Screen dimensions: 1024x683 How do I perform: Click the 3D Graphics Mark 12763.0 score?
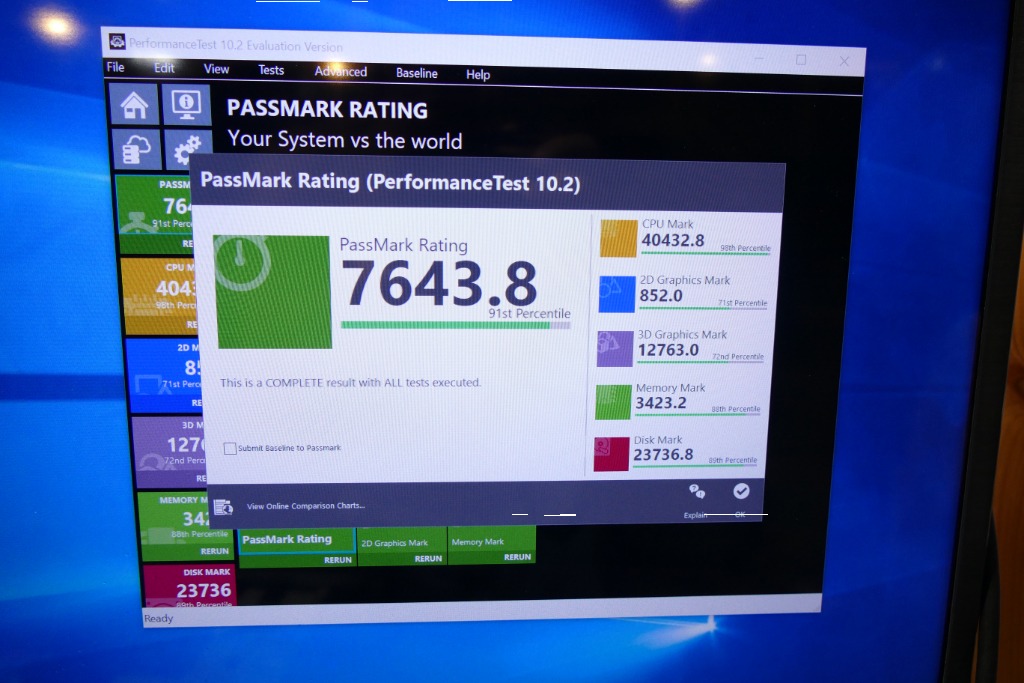(668, 350)
